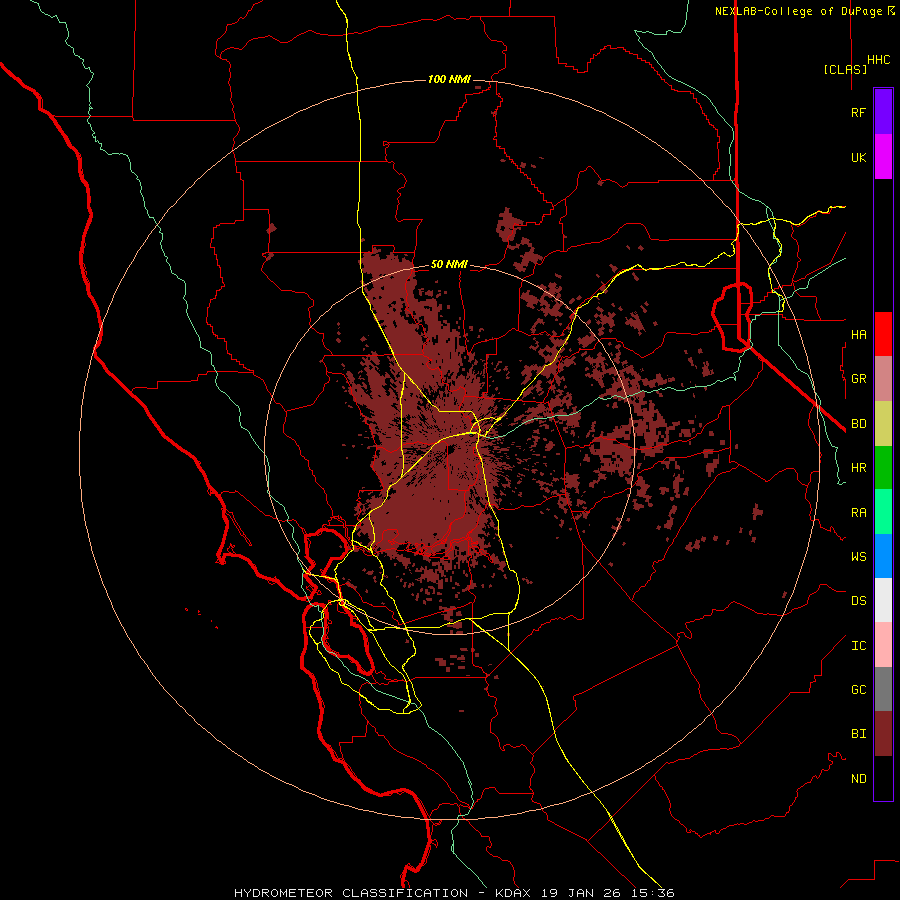
Task: Click the 'HHC' product label
Action: pyautogui.click(x=878, y=60)
